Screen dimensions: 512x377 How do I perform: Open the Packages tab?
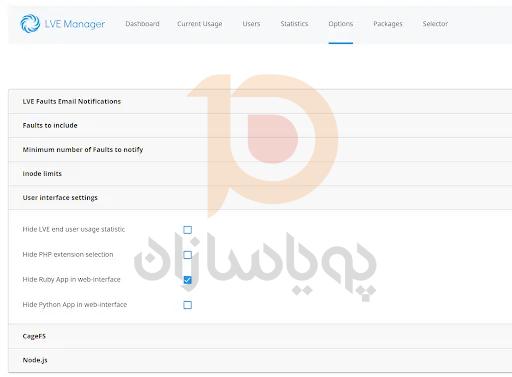388,24
